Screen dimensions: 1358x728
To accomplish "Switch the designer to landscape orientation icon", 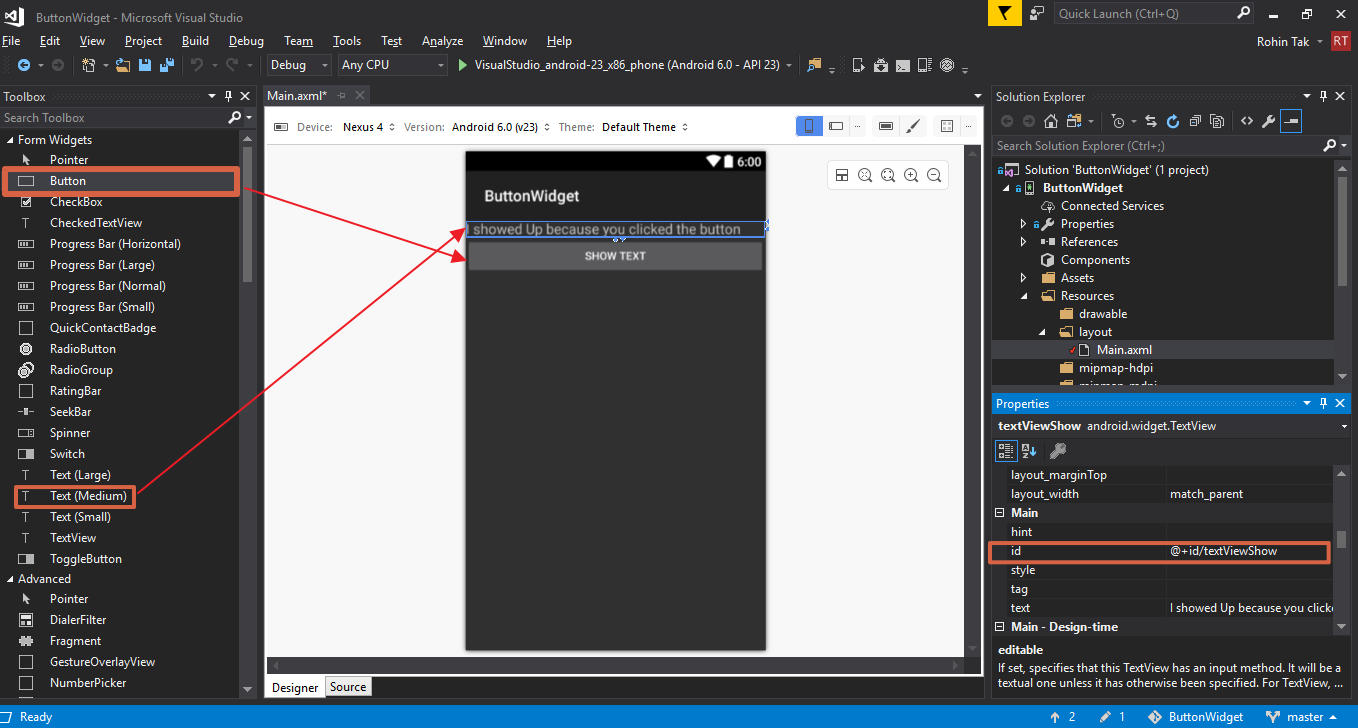I will 836,126.
